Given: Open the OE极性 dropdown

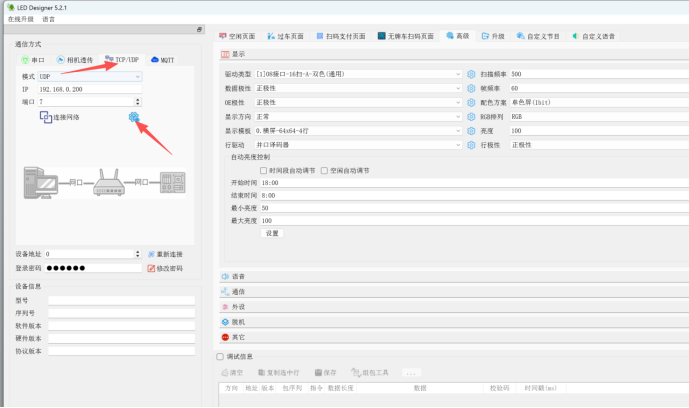Looking at the screenshot, I should [358, 102].
